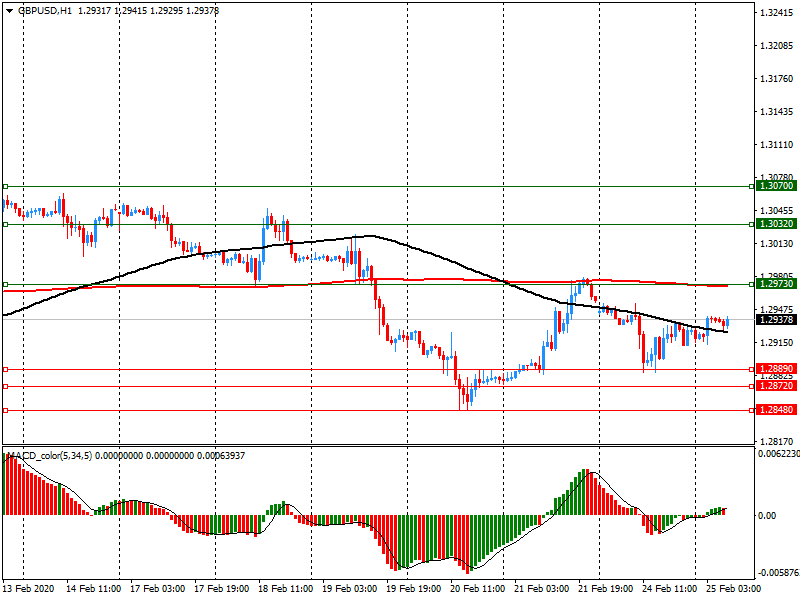The height and width of the screenshot is (600, 800).
Task: Select the 1.31760 price scale value
Action: (x=777, y=79)
